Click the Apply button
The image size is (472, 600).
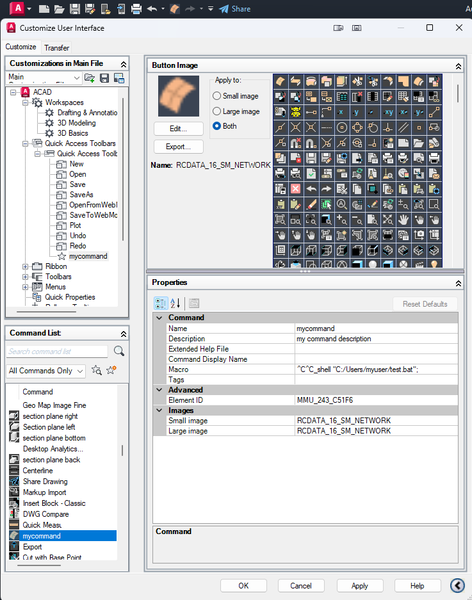360,585
